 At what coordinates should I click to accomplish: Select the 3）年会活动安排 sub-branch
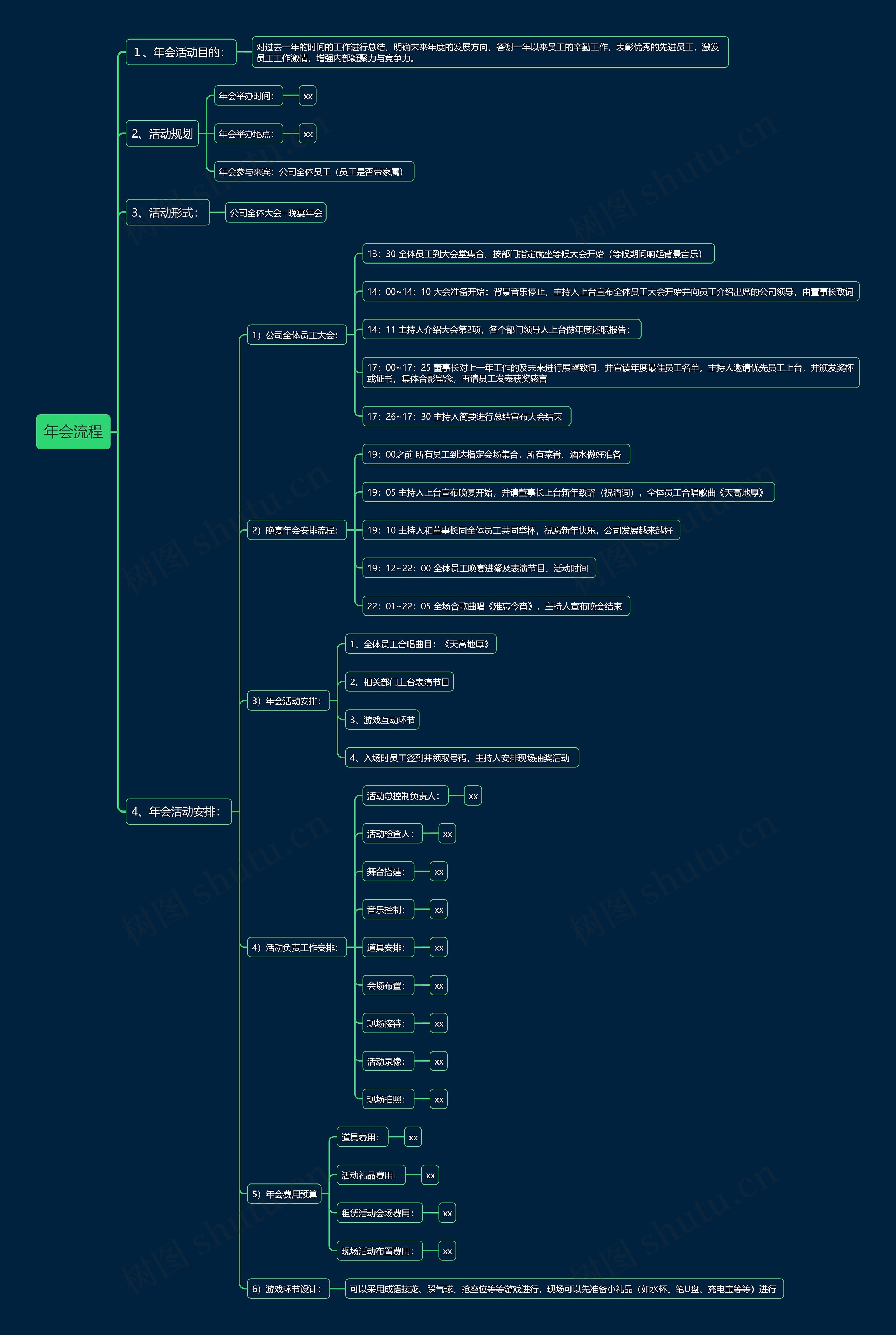(x=288, y=701)
